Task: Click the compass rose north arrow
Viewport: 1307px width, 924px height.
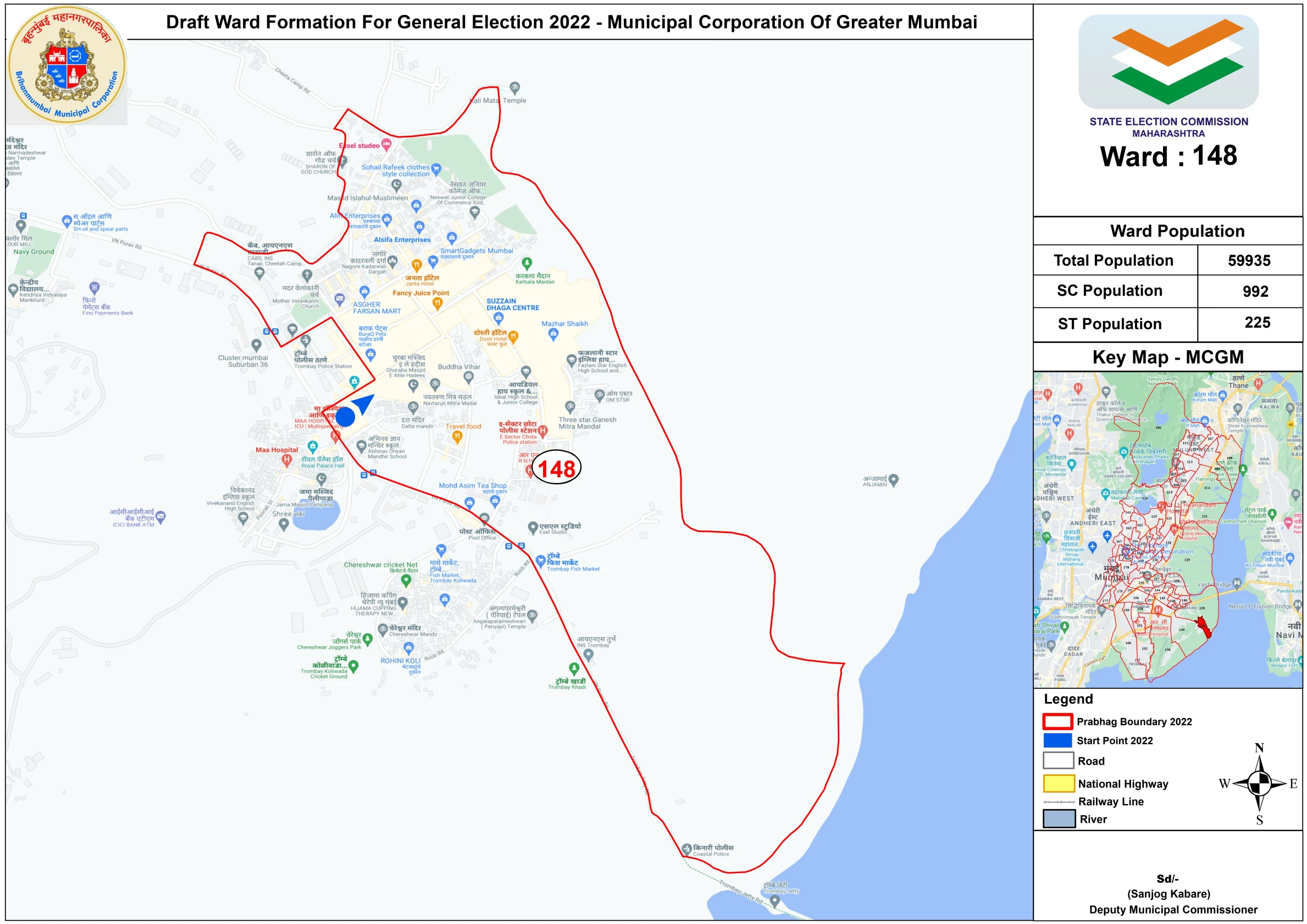Action: click(x=1259, y=763)
